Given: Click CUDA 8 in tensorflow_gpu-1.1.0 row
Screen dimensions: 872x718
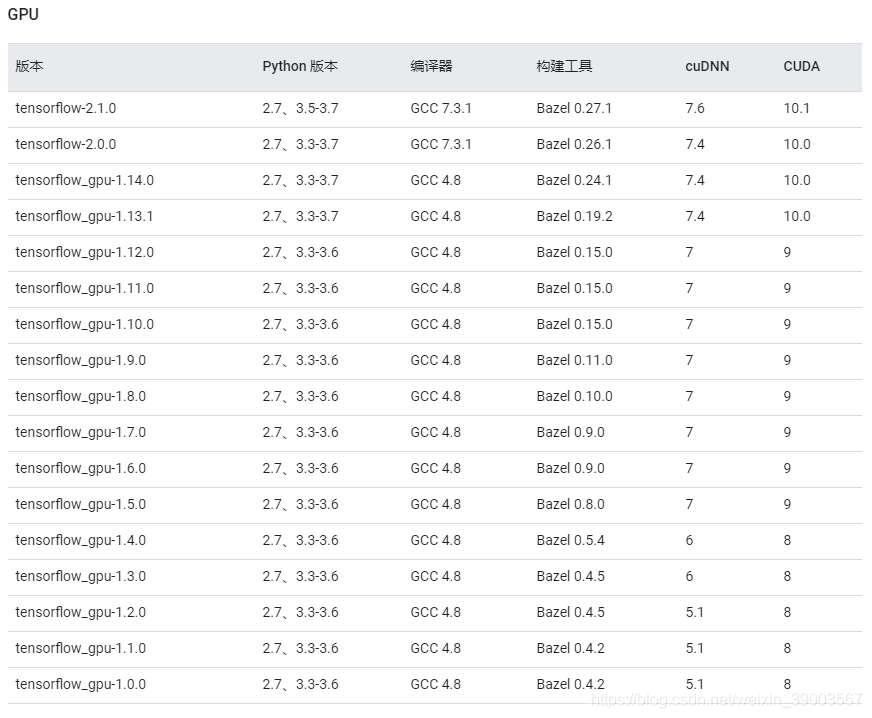Looking at the screenshot, I should pyautogui.click(x=787, y=648).
